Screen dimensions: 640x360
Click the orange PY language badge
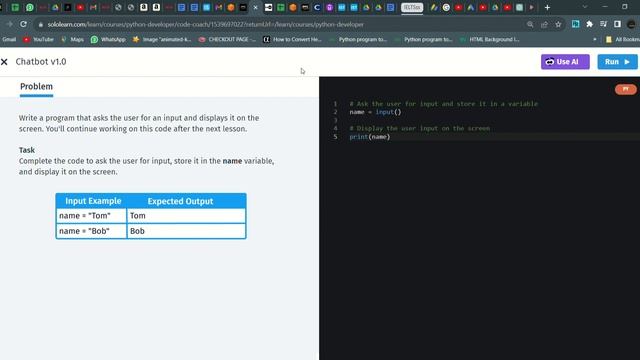[625, 89]
